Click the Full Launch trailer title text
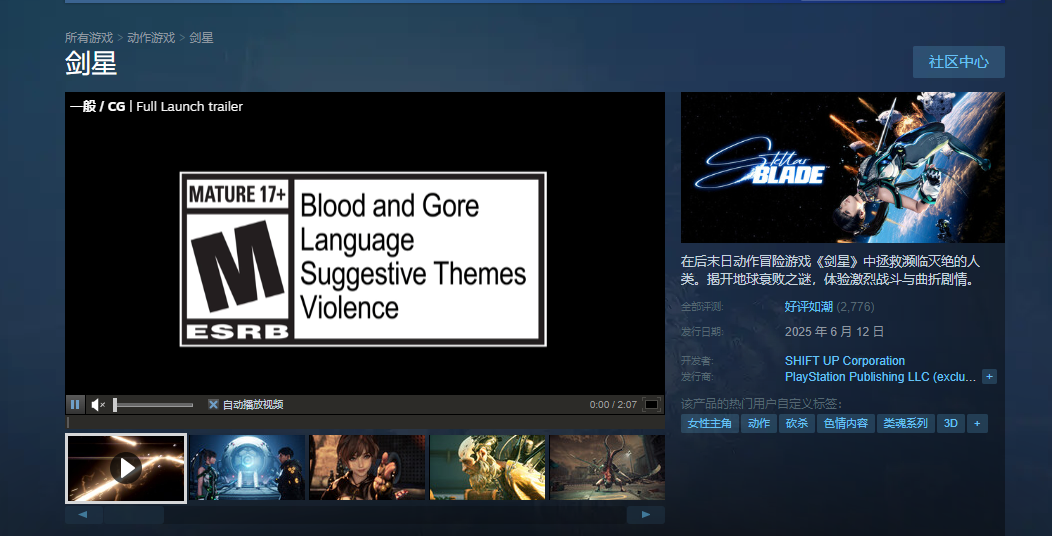This screenshot has width=1052, height=536. [189, 106]
